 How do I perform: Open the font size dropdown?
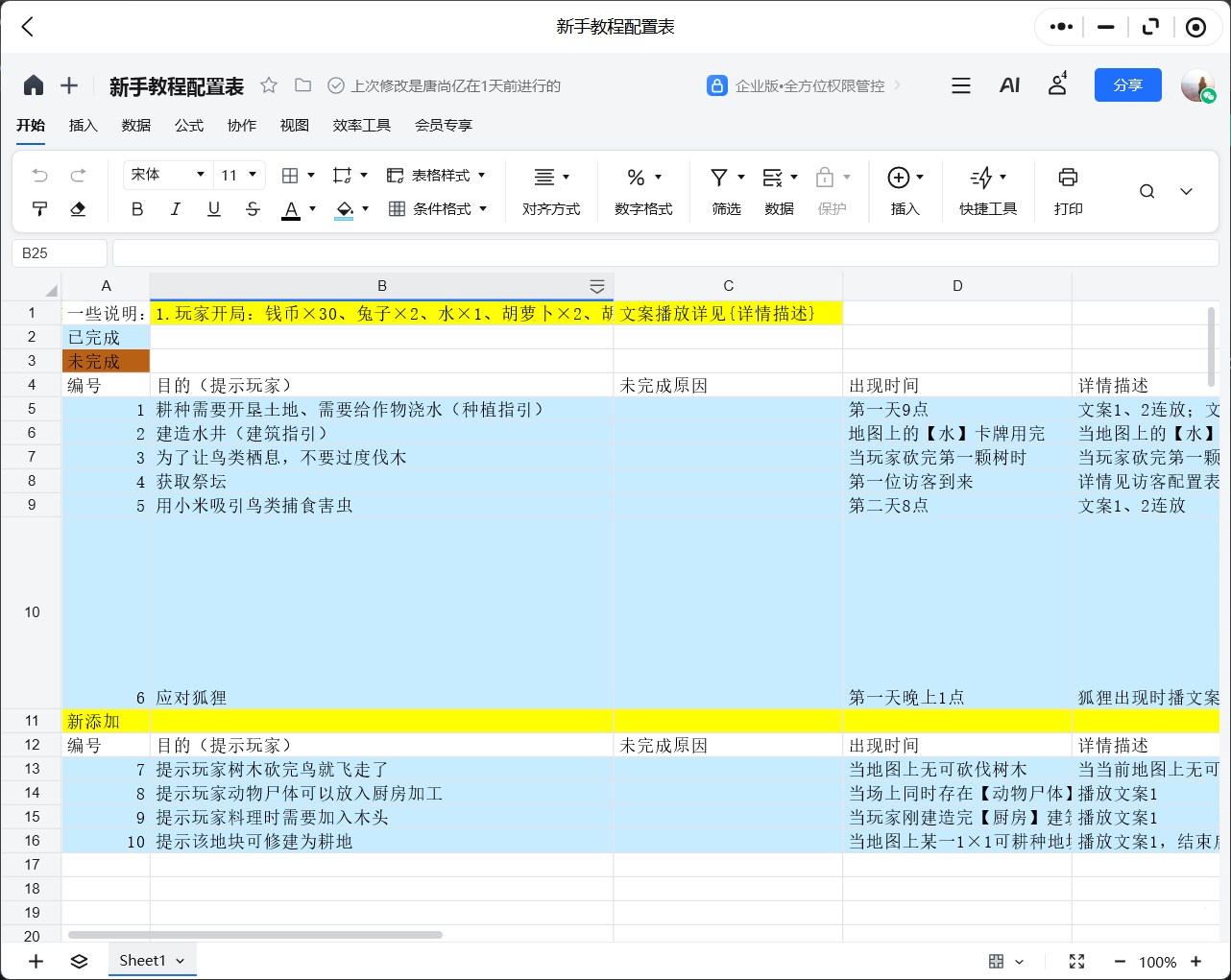(239, 175)
